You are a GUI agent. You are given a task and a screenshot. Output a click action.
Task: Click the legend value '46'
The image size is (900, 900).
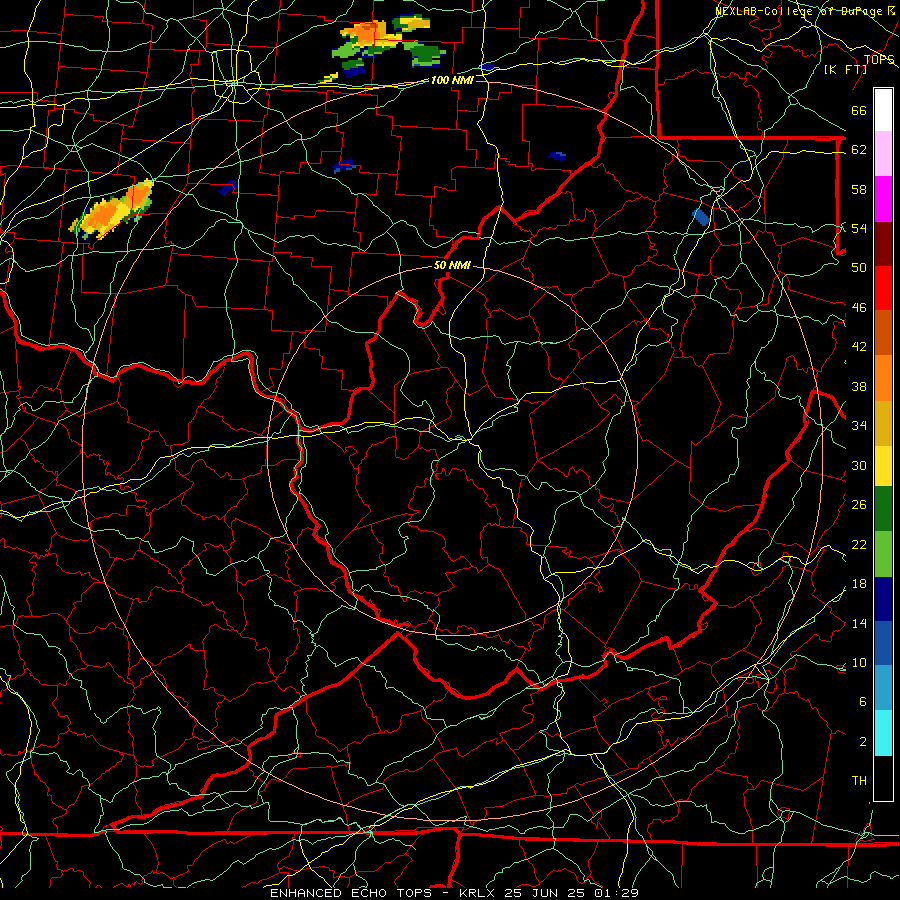[859, 308]
